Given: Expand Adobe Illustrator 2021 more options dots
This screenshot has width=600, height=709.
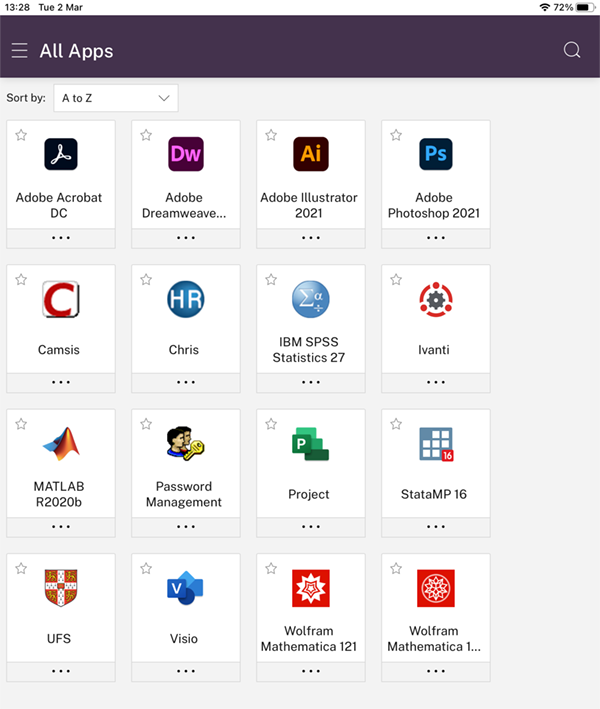Looking at the screenshot, I should click(311, 238).
